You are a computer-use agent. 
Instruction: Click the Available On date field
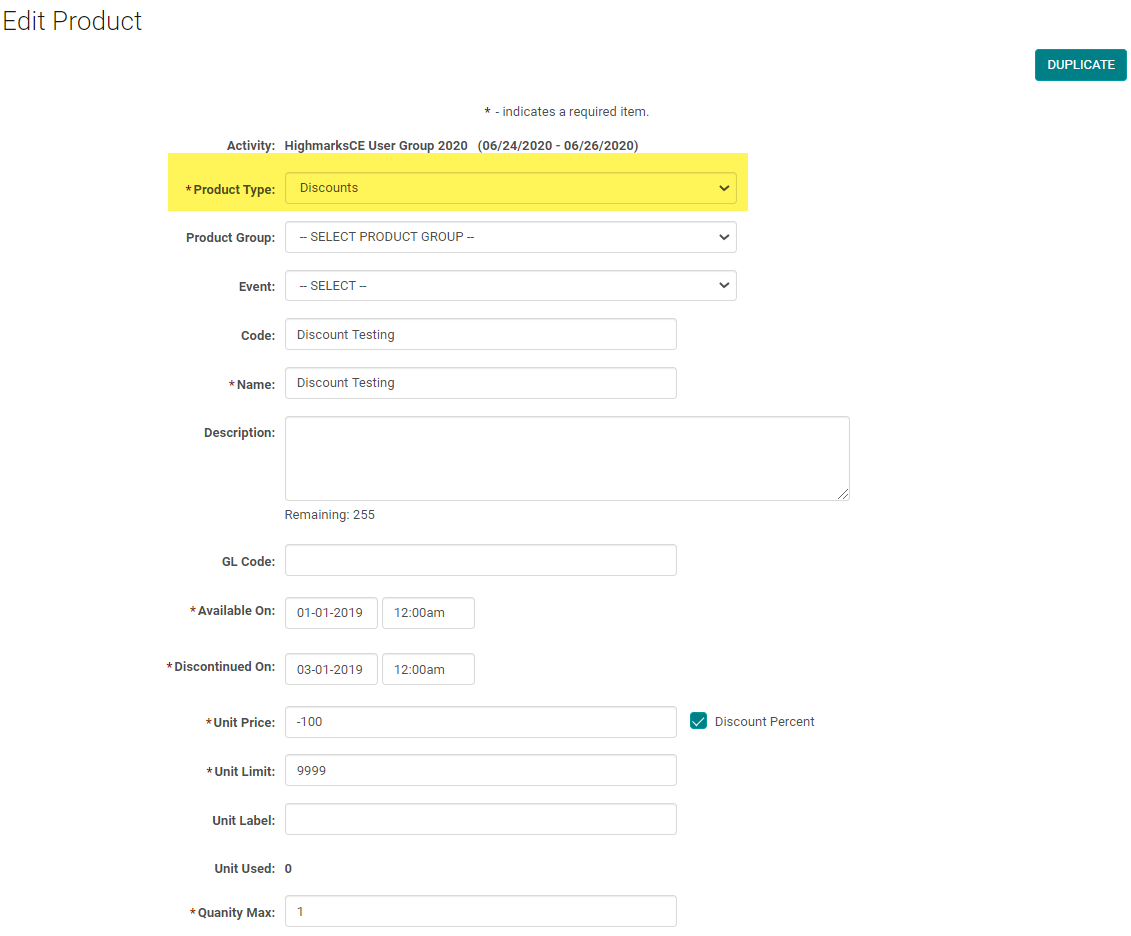331,613
